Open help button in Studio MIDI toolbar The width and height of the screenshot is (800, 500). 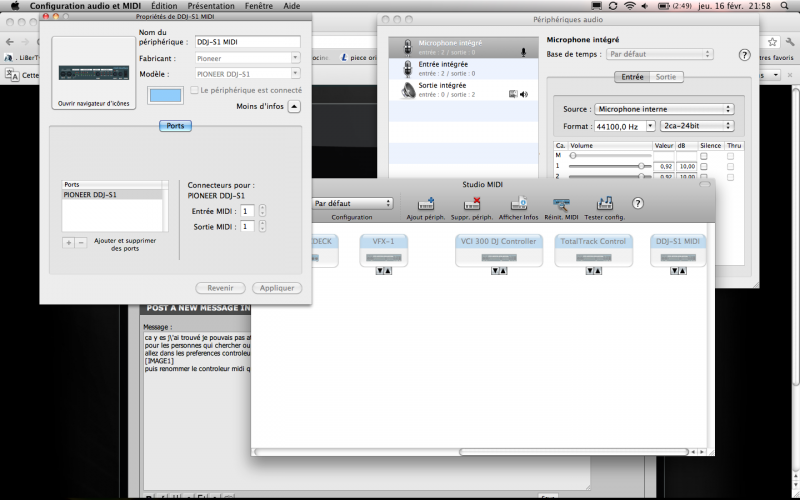tap(637, 203)
